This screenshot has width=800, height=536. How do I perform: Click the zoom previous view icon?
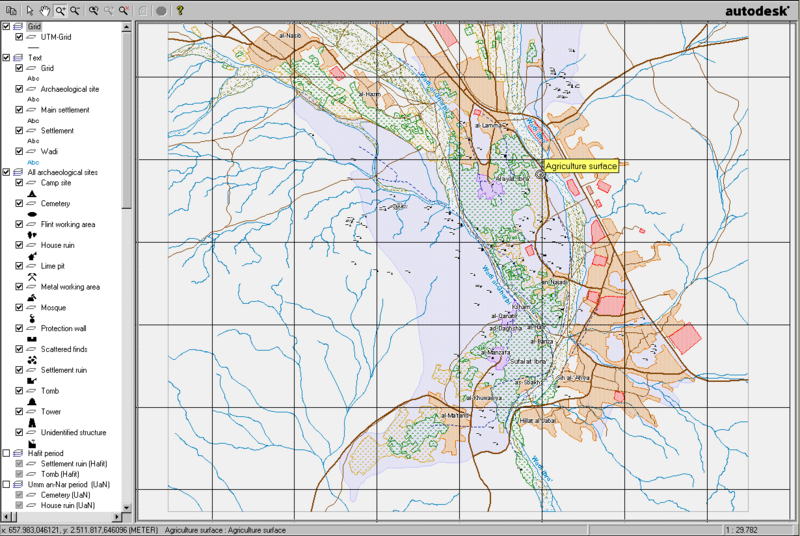[x=93, y=9]
